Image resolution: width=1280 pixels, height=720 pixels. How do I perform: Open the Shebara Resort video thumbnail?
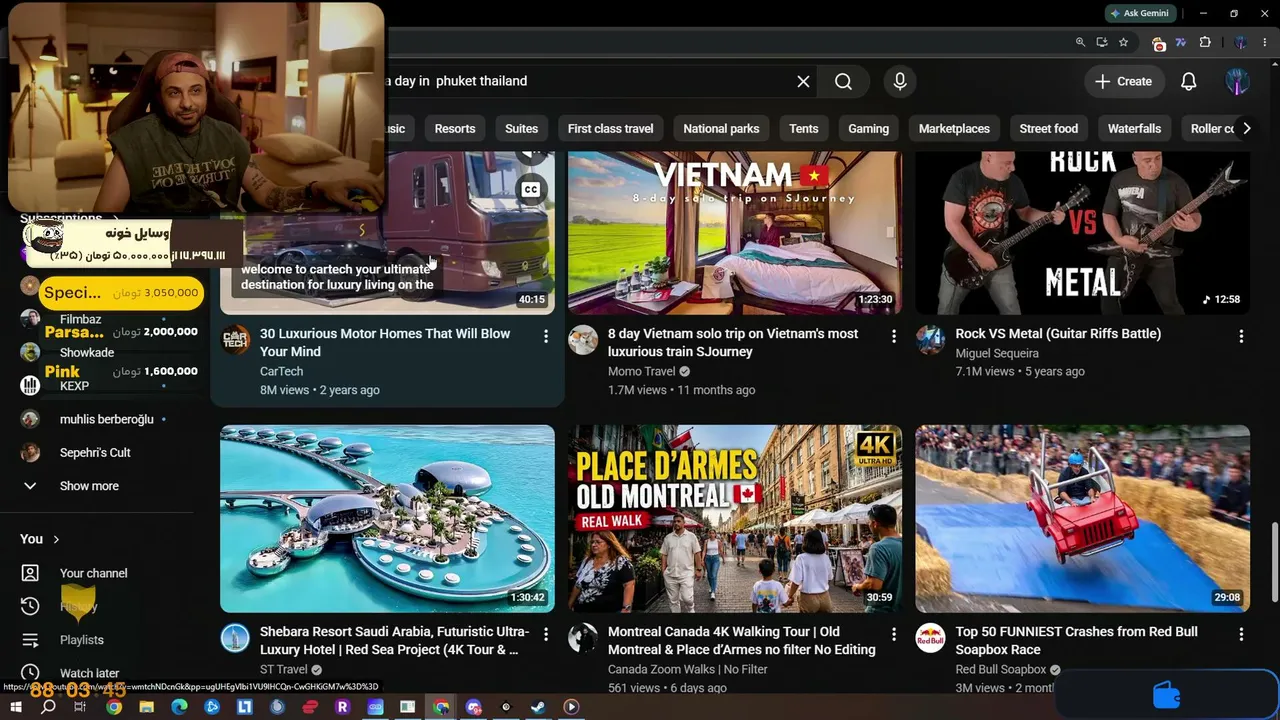pos(388,519)
